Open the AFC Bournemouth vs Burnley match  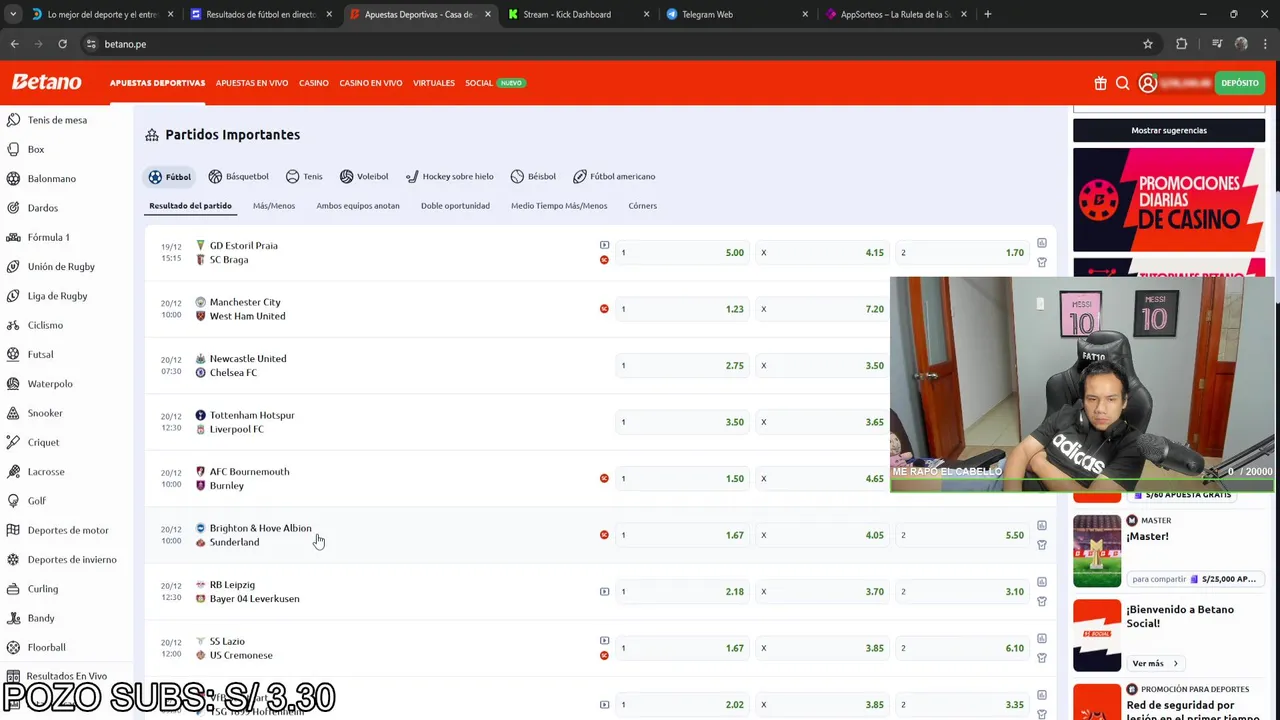point(249,478)
